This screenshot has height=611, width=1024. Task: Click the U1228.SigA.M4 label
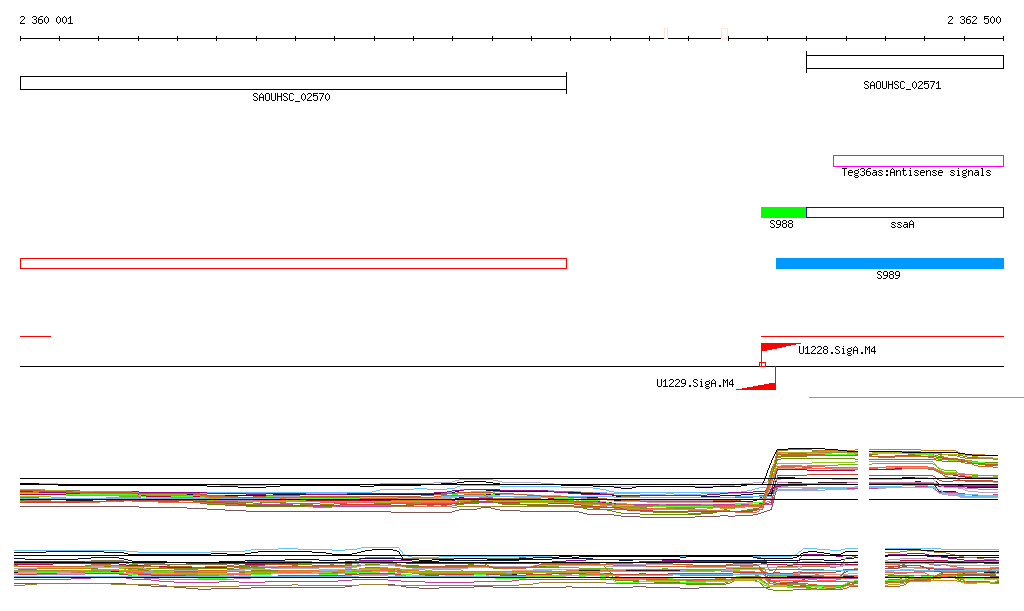(x=837, y=351)
